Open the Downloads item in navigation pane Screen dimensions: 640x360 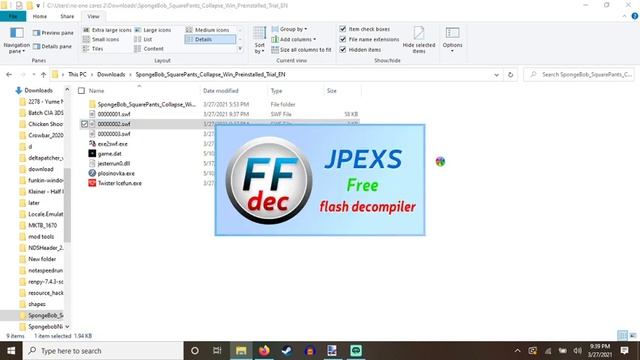pos(38,90)
